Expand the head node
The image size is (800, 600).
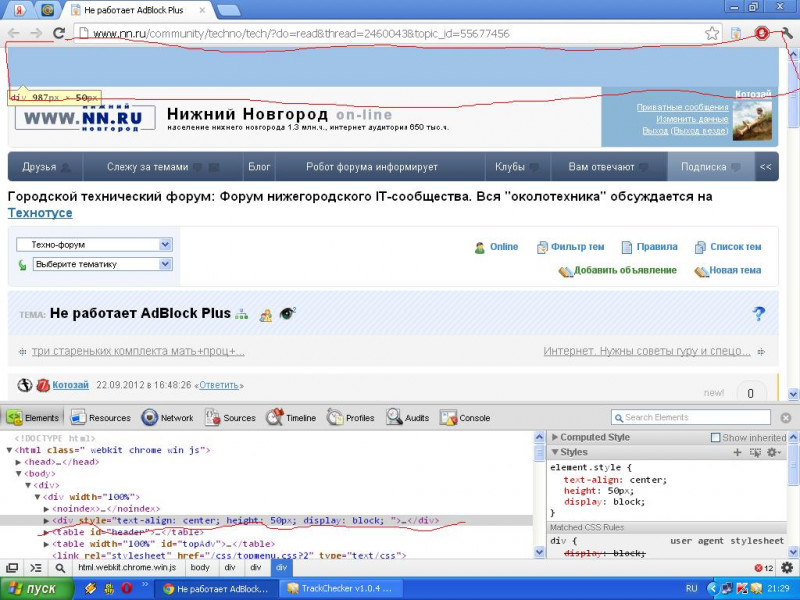[18, 462]
